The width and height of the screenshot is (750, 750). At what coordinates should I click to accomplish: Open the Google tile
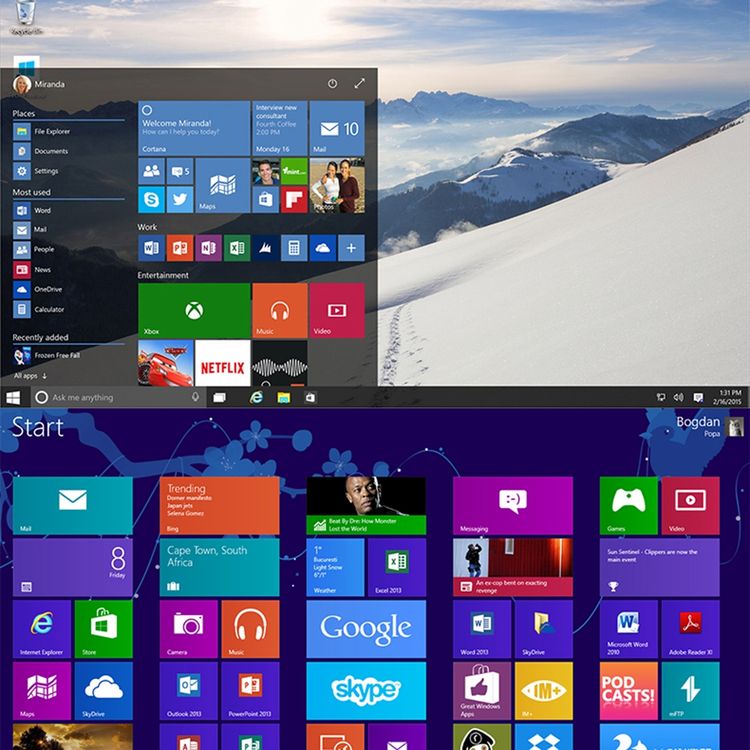366,629
